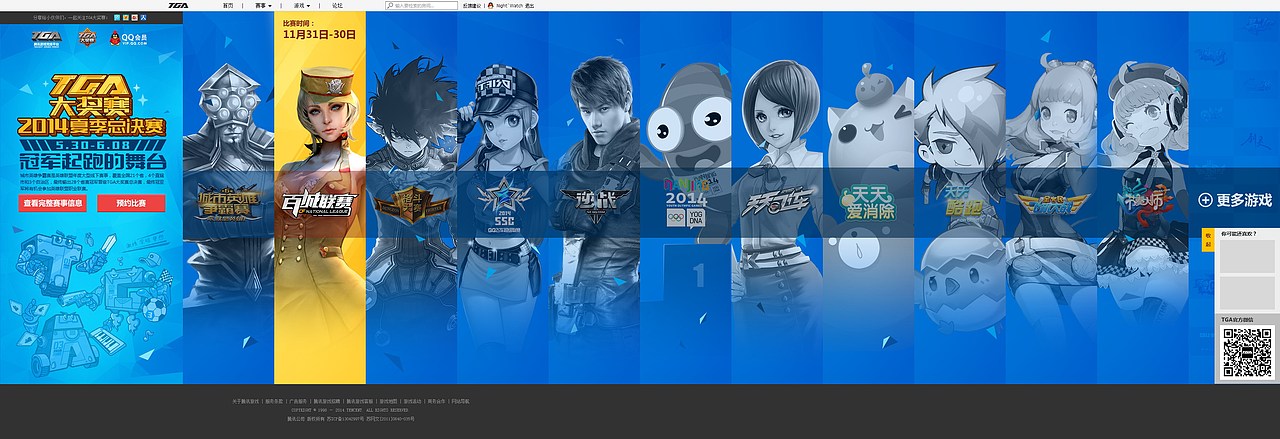
Task: Select the 百城联赛 game logo
Action: click(x=319, y=202)
